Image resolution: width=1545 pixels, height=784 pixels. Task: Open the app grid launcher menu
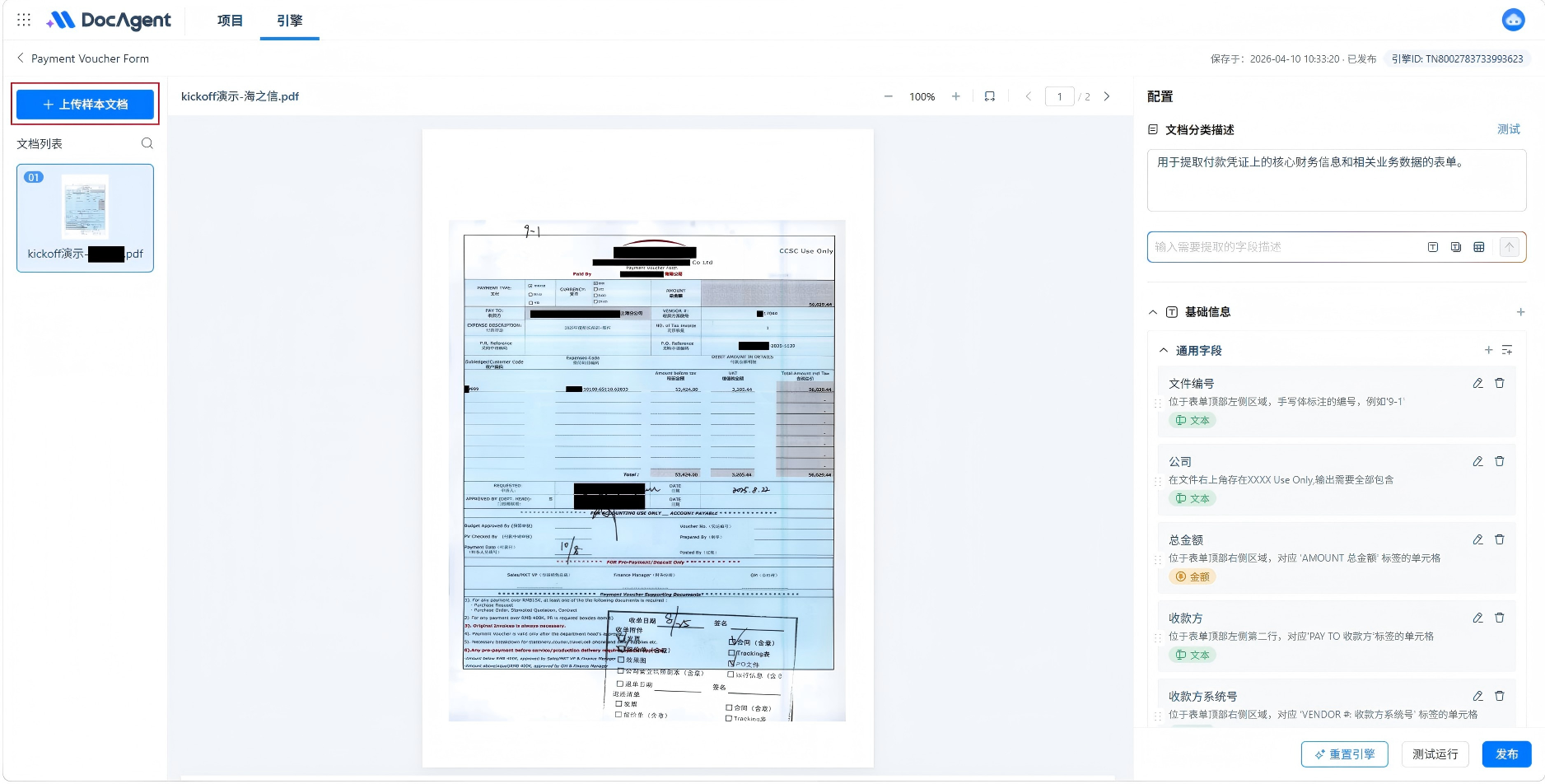[x=24, y=20]
